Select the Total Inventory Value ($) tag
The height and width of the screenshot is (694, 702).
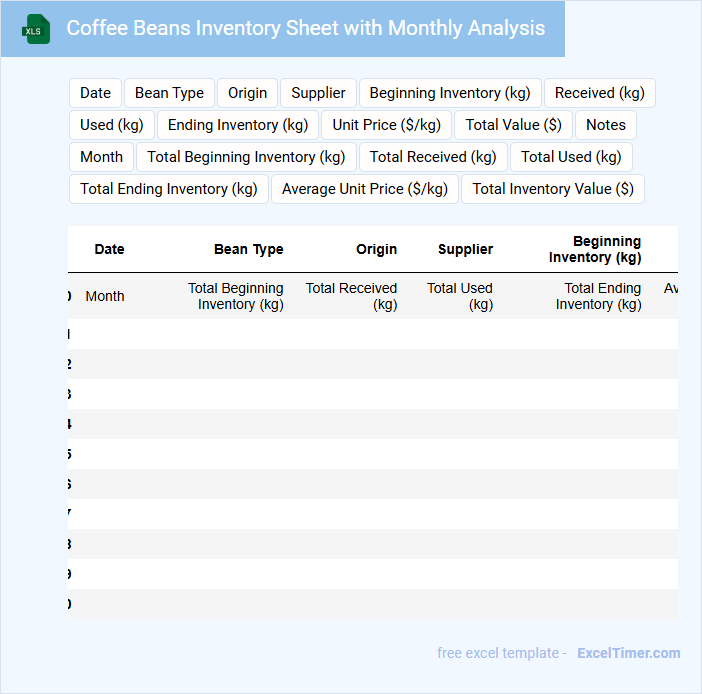click(553, 189)
